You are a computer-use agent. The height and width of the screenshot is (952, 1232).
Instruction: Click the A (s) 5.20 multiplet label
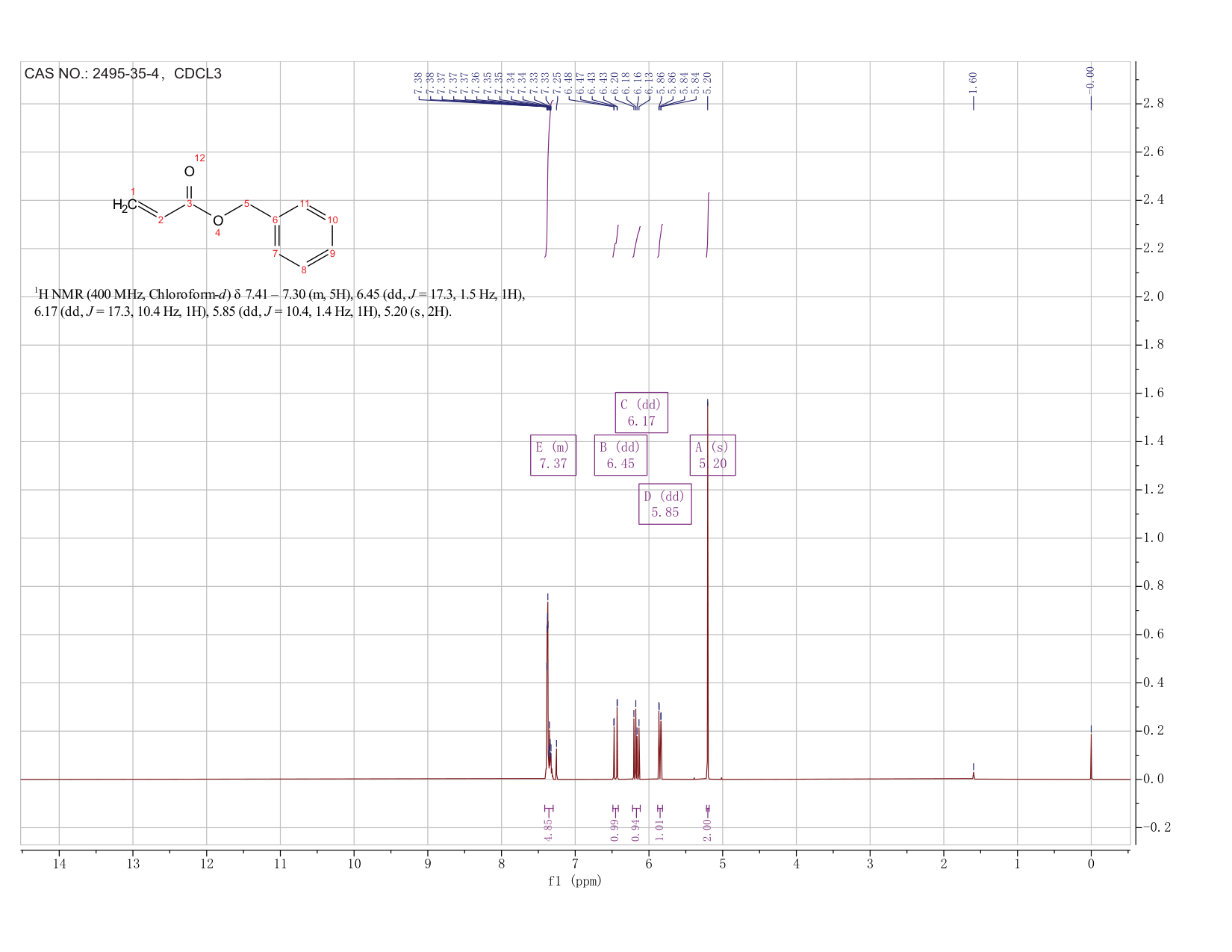click(712, 455)
